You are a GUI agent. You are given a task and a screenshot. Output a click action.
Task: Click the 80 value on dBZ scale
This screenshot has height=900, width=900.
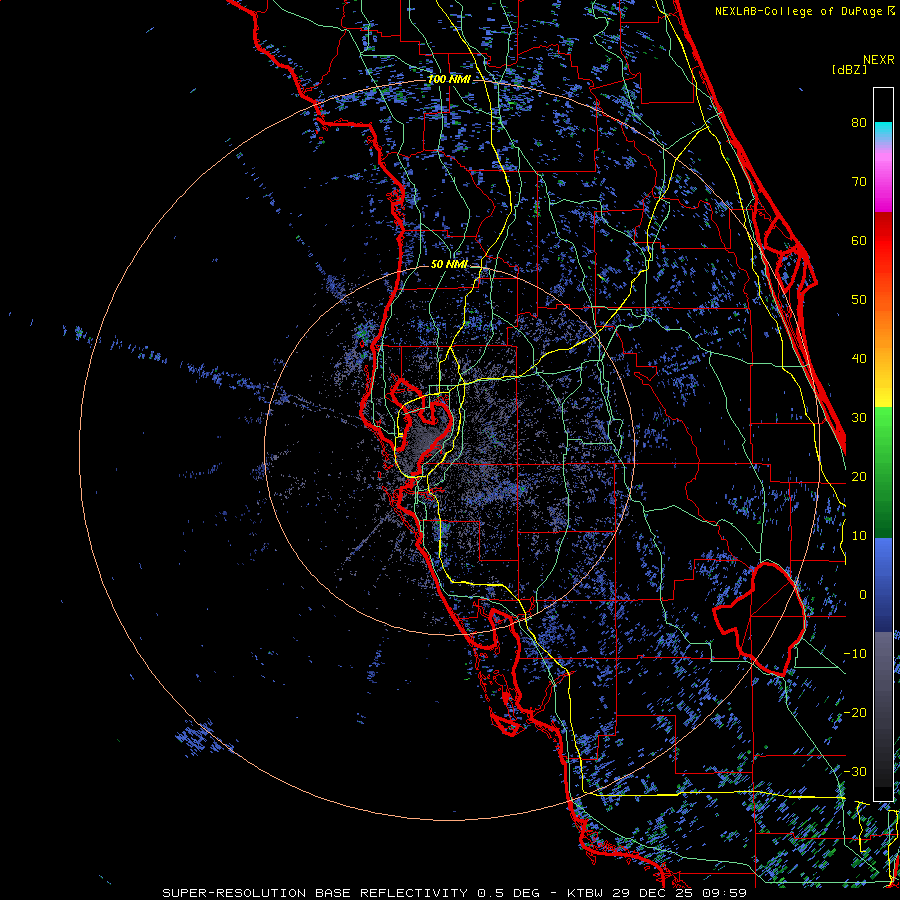click(859, 122)
